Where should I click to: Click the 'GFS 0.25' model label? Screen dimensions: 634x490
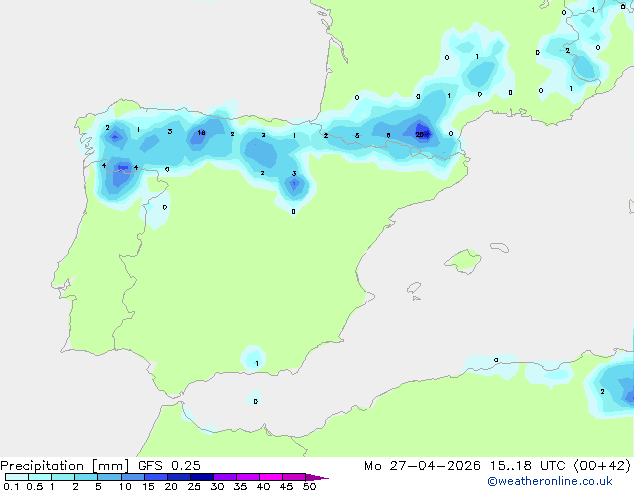click(x=169, y=466)
